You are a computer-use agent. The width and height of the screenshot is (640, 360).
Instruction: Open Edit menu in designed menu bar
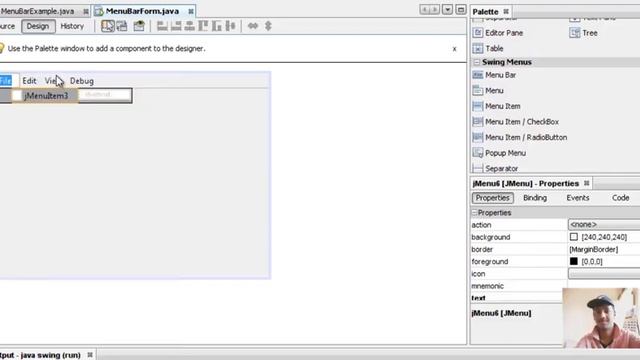[29, 81]
